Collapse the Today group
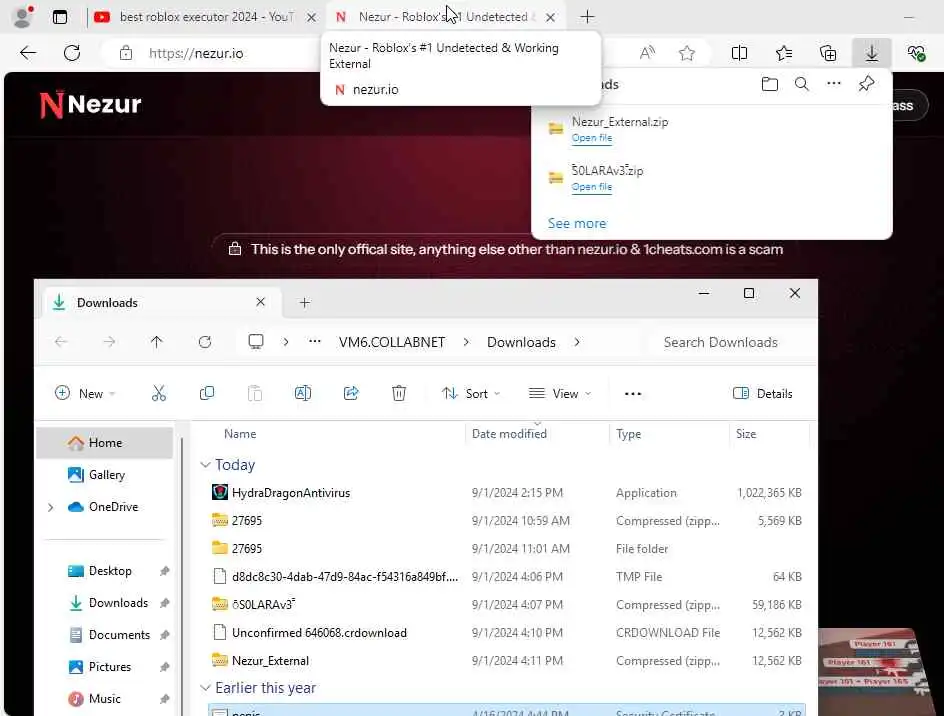This screenshot has height=716, width=944. click(x=205, y=465)
